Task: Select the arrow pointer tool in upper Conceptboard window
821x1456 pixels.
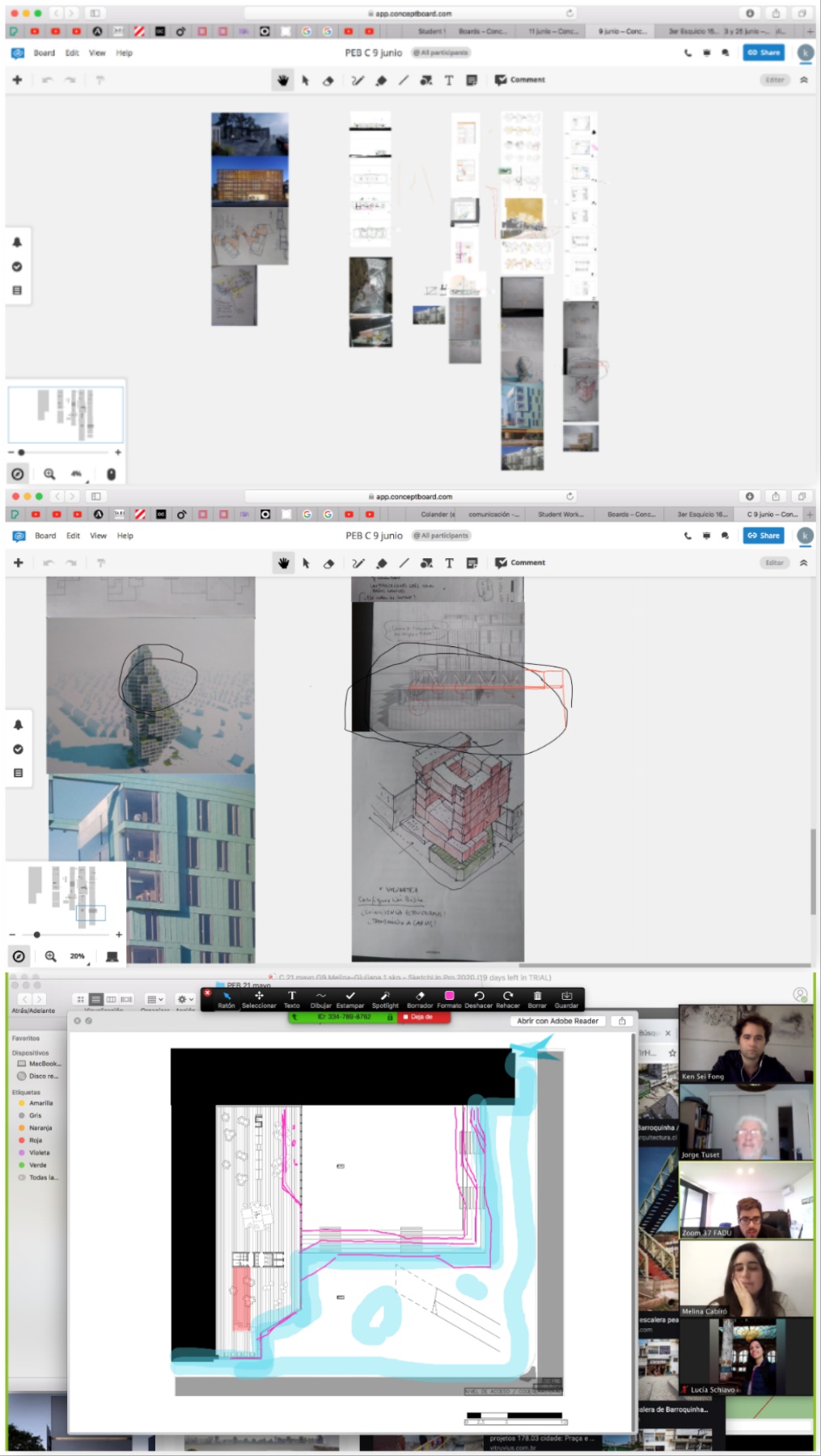Action: (x=305, y=80)
